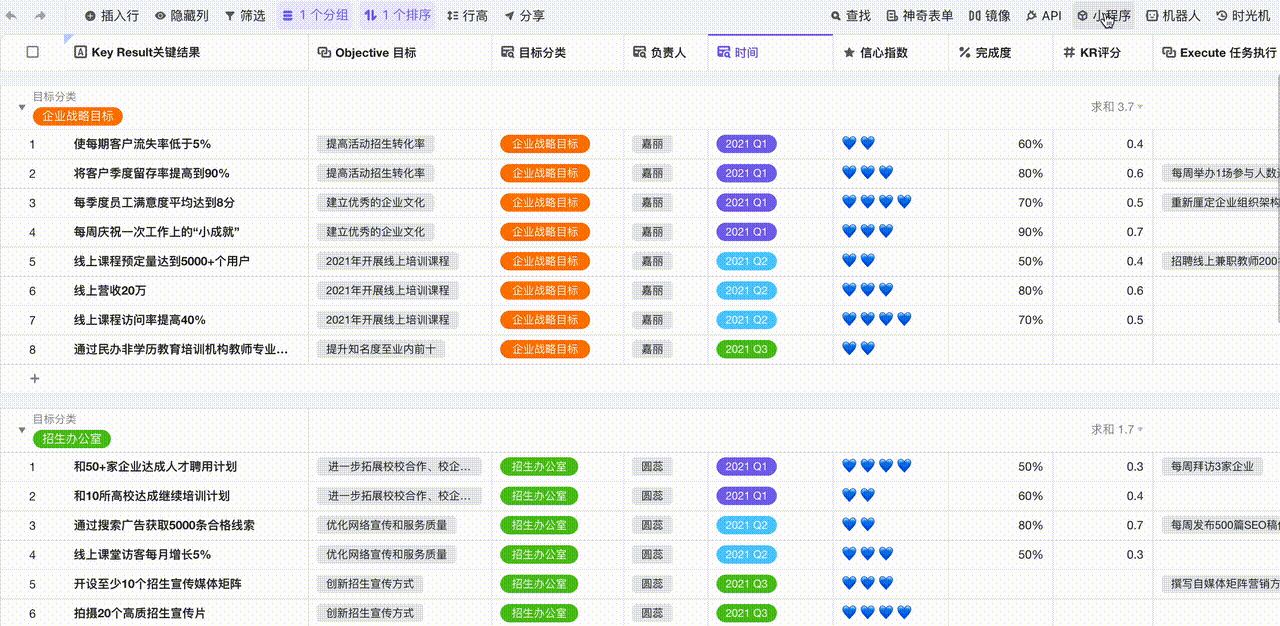Image resolution: width=1280 pixels, height=626 pixels.
Task: Collapse the 企业战略目标 group
Action: 22,107
